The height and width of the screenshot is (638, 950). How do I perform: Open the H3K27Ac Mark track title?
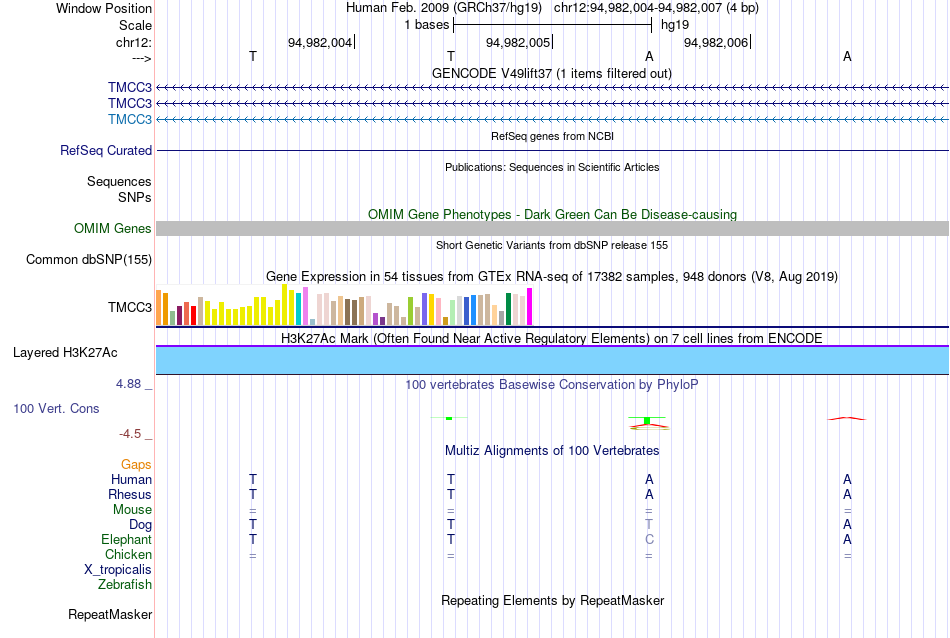pyautogui.click(x=552, y=338)
